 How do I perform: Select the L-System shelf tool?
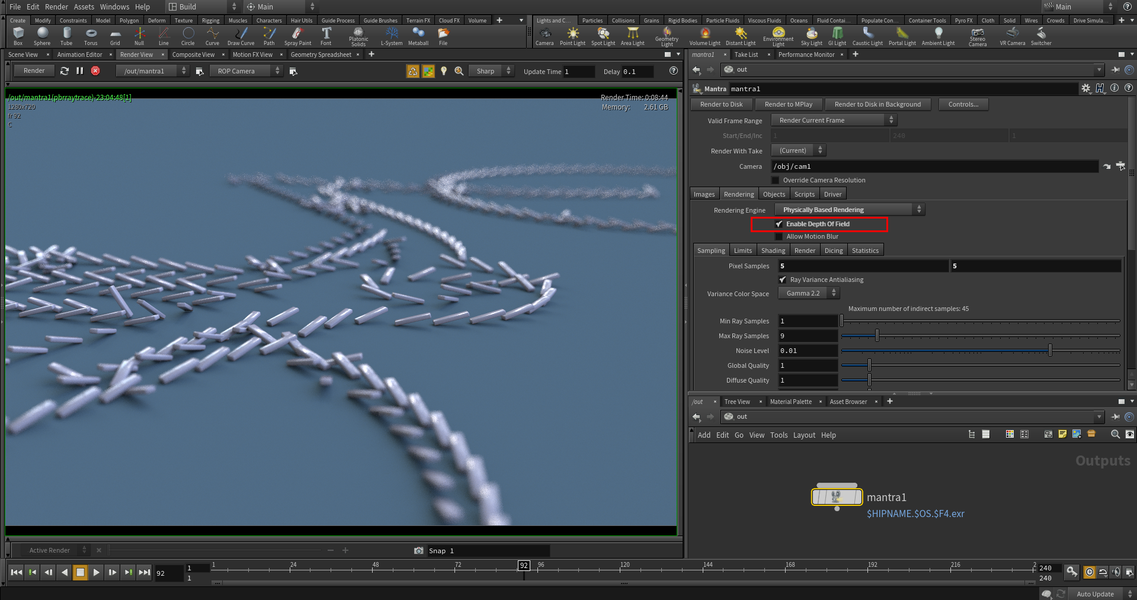click(392, 36)
